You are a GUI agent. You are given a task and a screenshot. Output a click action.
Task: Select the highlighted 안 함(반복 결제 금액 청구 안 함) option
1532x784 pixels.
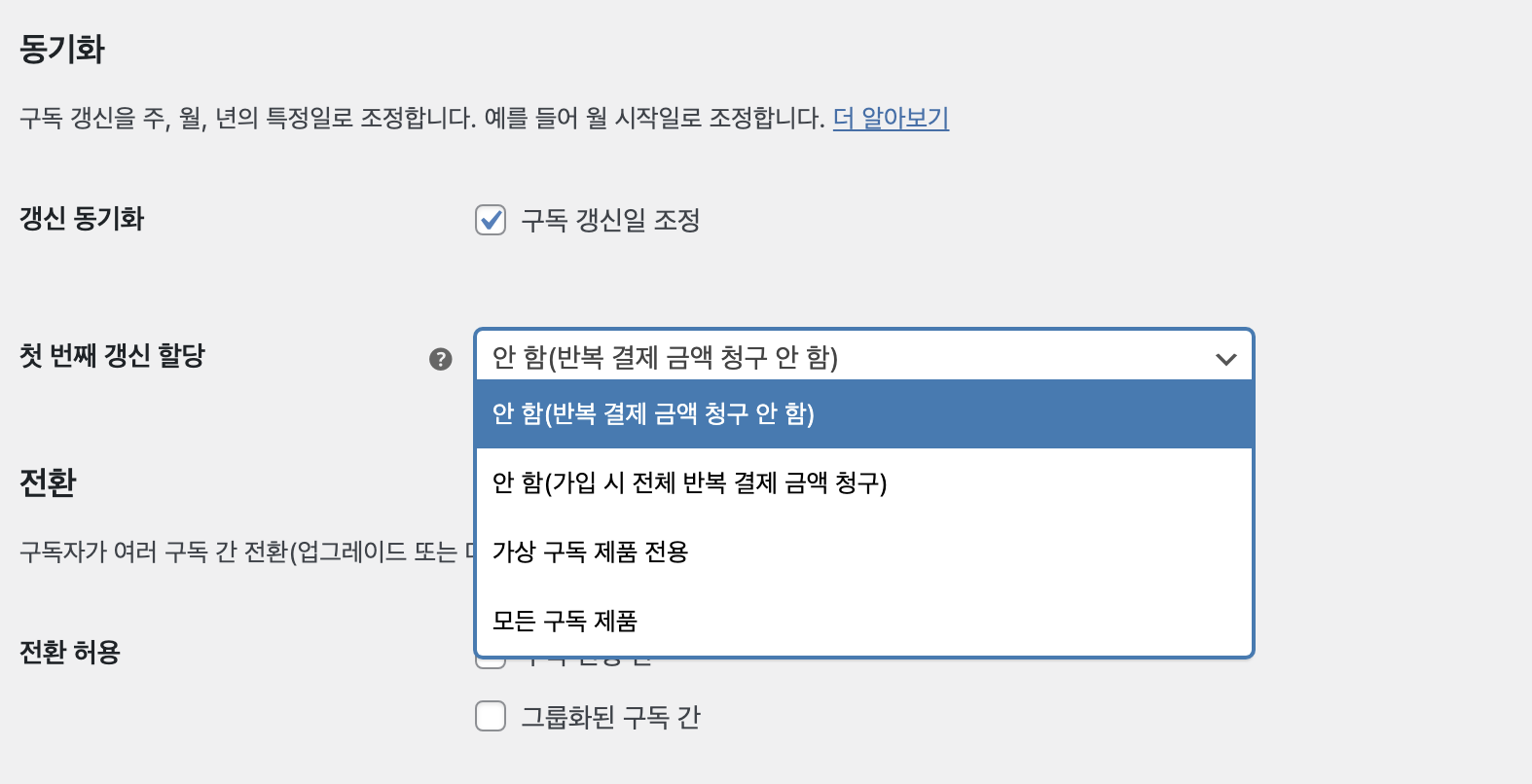coord(864,413)
